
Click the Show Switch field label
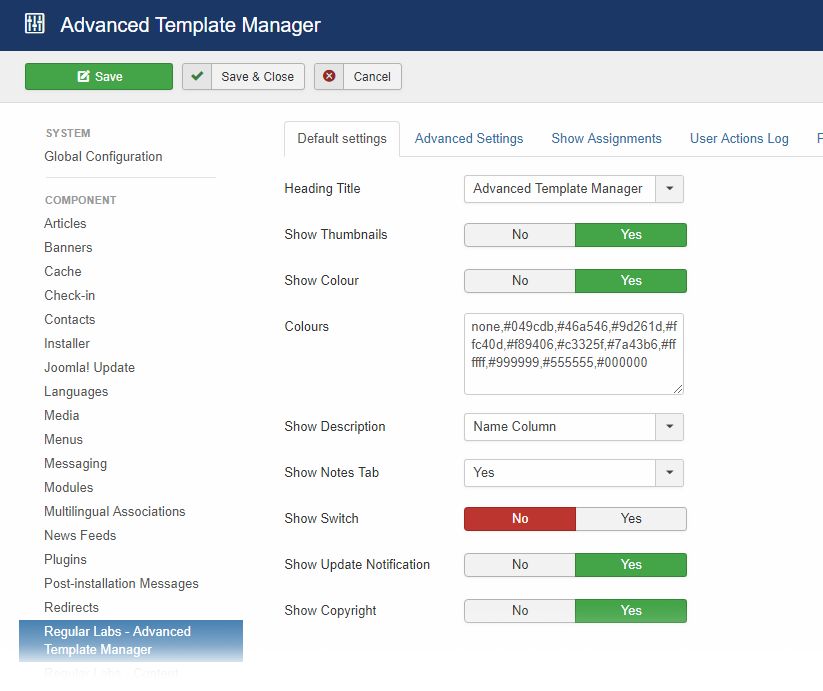[x=321, y=518]
